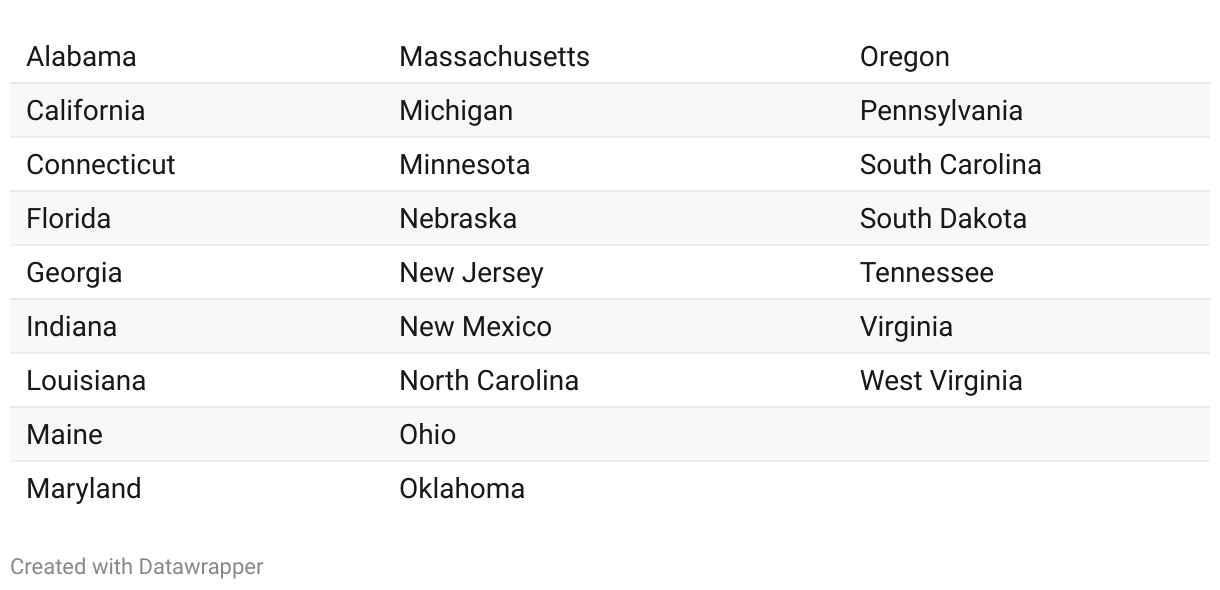Select Florida in the first column
This screenshot has width=1220, height=590.
[x=69, y=219]
